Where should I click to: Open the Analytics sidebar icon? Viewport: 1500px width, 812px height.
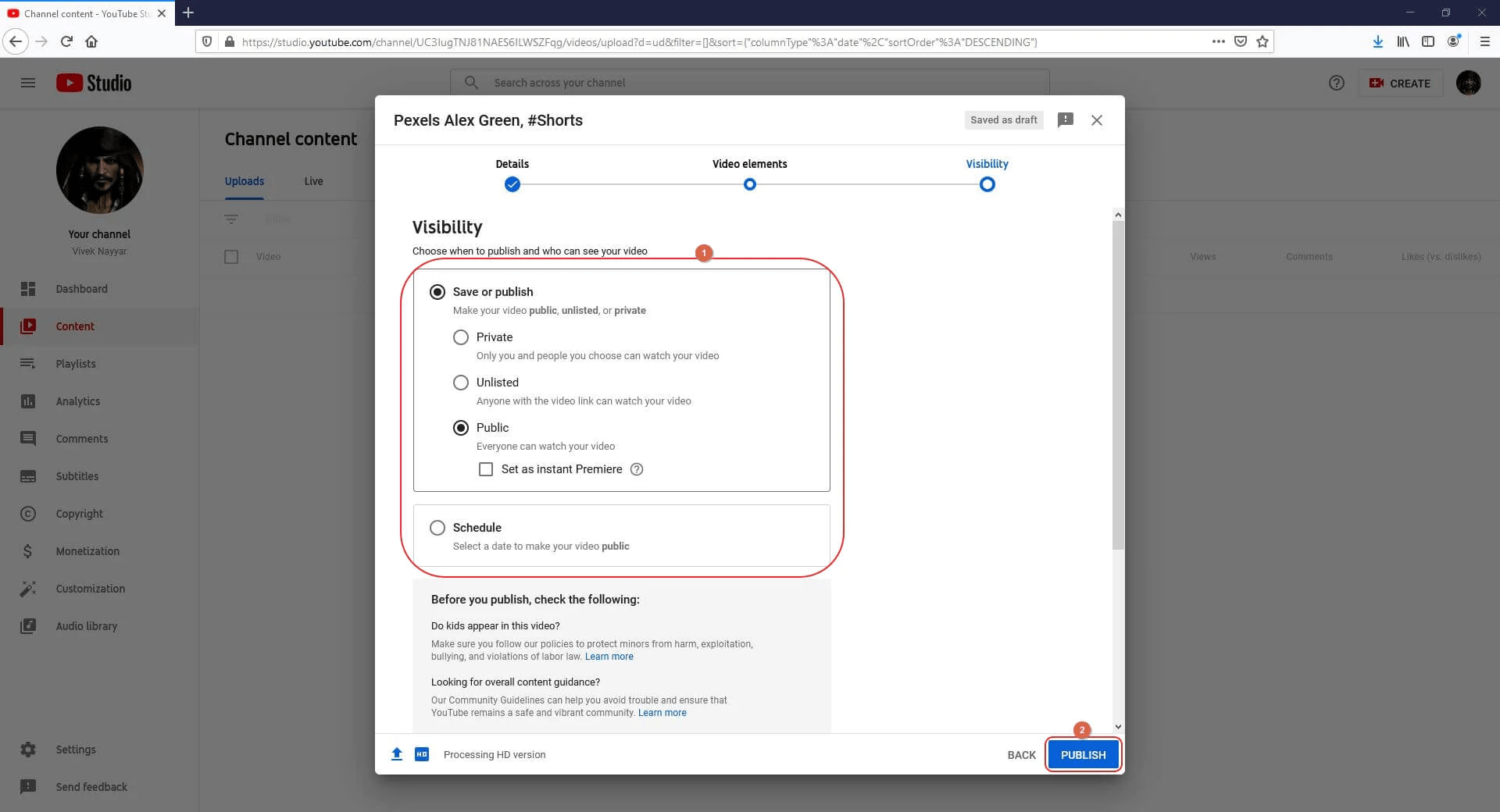[x=28, y=401]
